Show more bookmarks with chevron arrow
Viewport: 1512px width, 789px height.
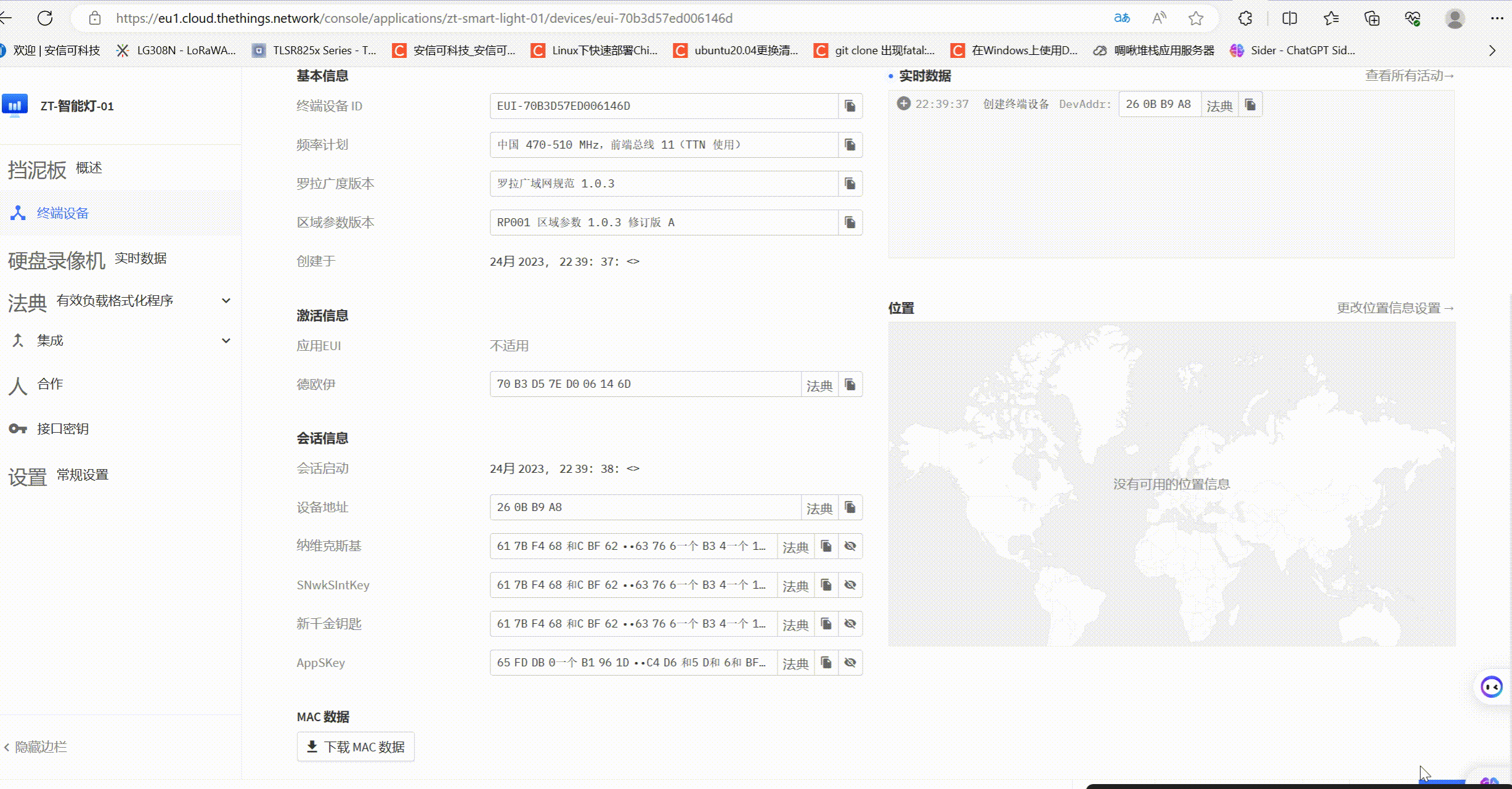(x=1492, y=51)
